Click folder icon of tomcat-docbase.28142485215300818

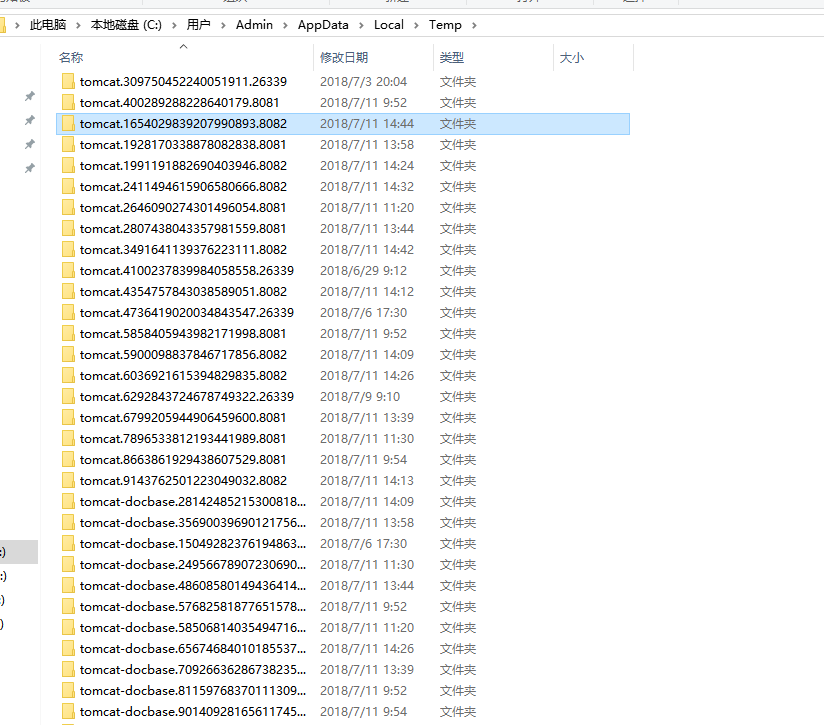68,502
